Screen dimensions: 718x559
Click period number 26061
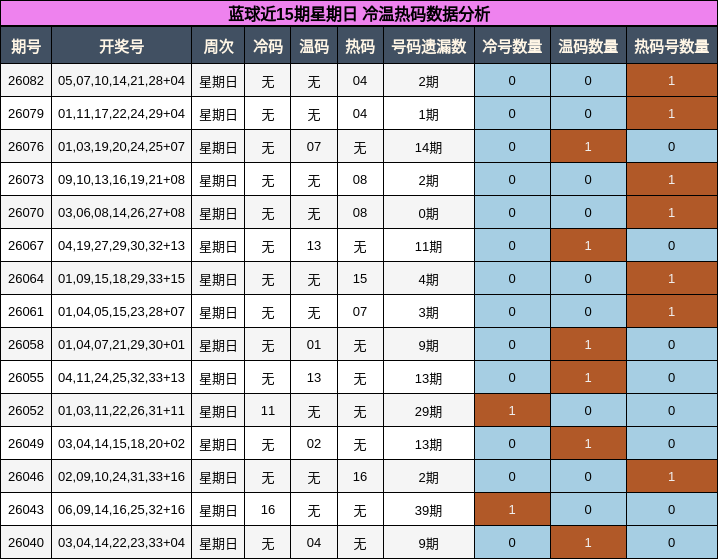26,311
